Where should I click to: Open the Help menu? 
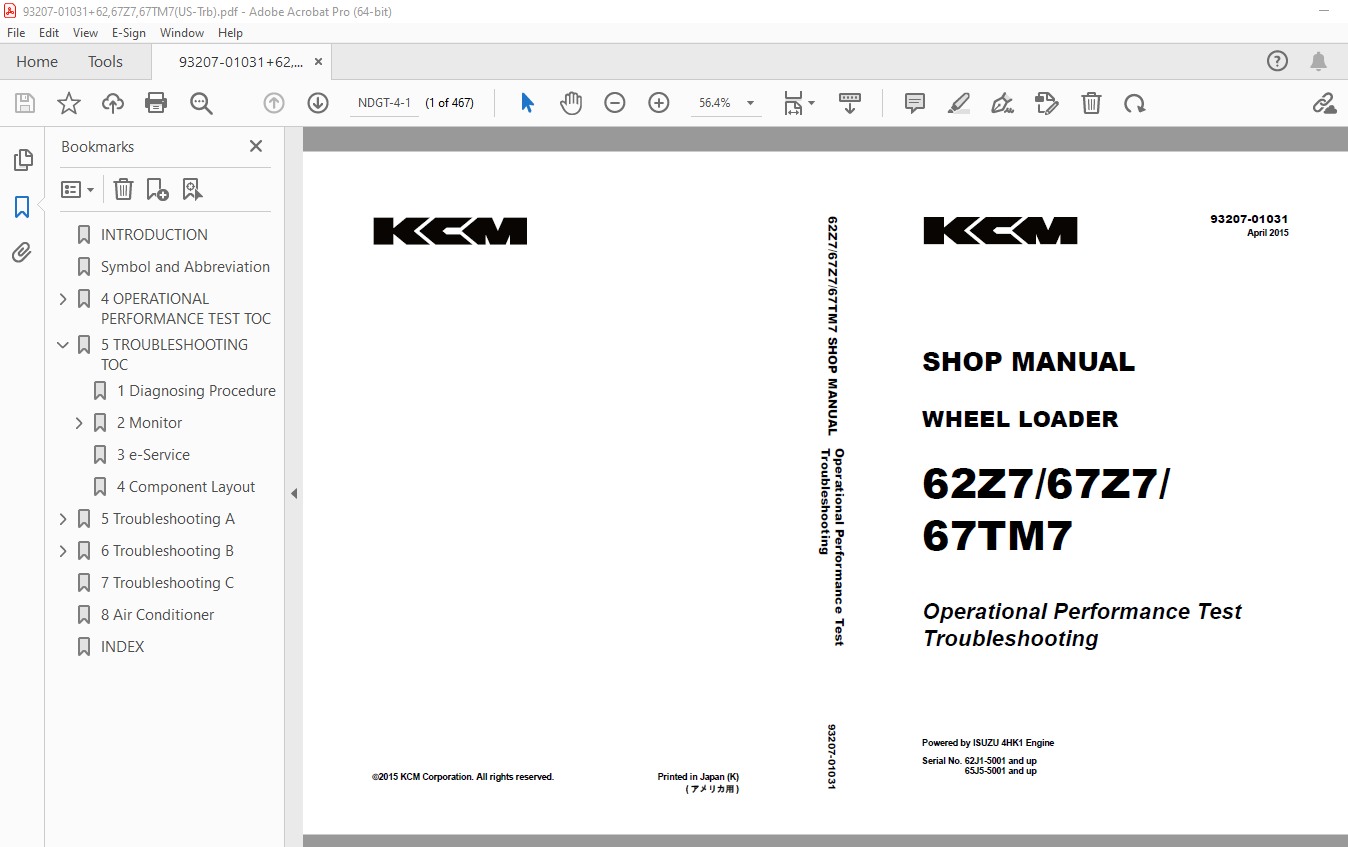coord(230,33)
